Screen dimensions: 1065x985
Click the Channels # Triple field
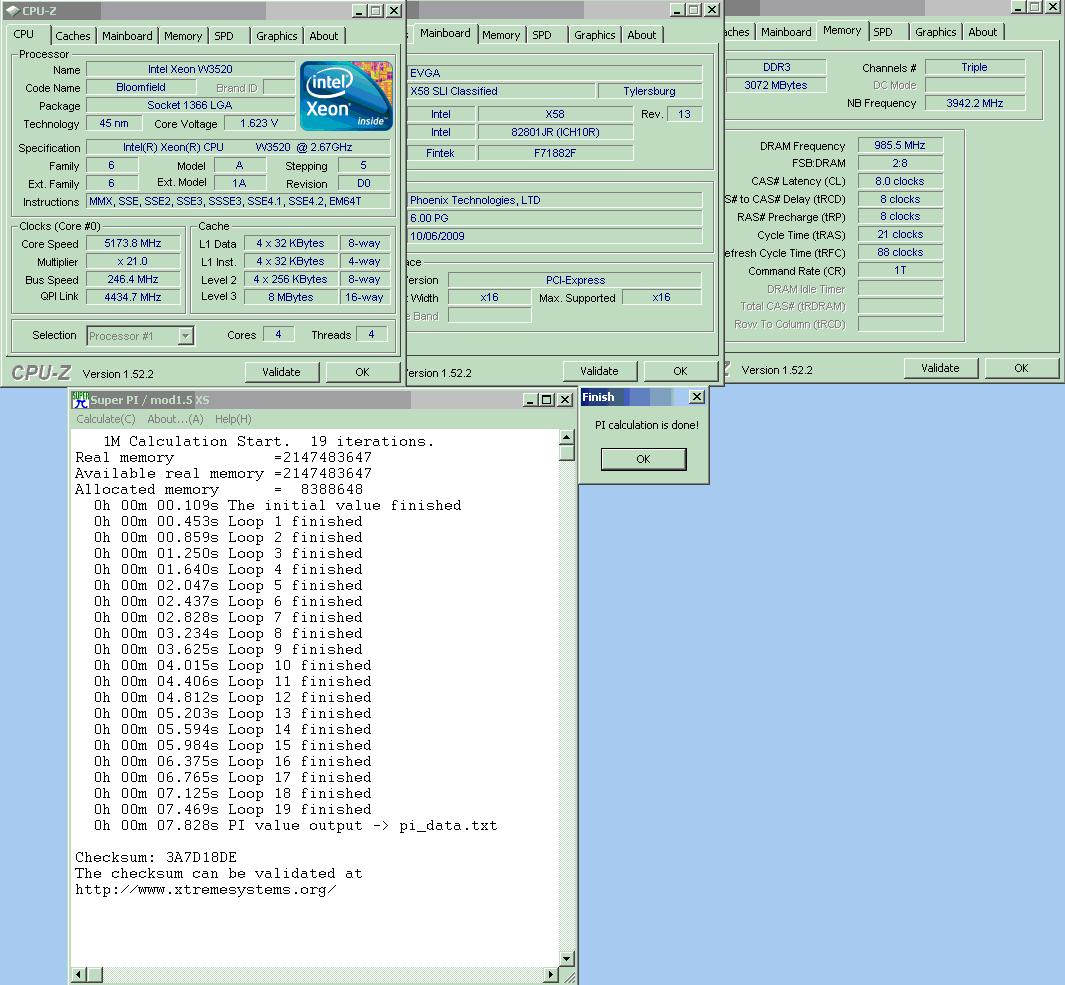click(x=975, y=67)
